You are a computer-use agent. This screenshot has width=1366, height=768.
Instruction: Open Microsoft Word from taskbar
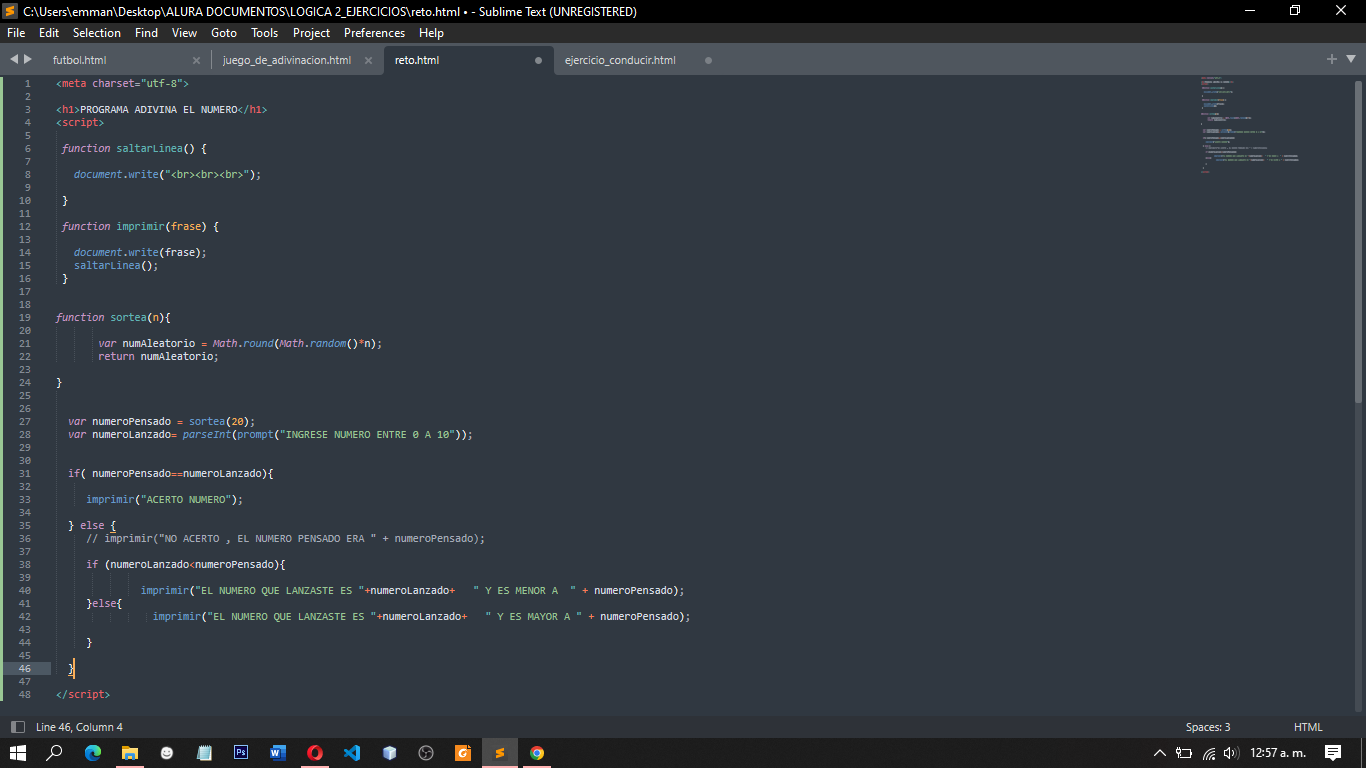[x=278, y=753]
